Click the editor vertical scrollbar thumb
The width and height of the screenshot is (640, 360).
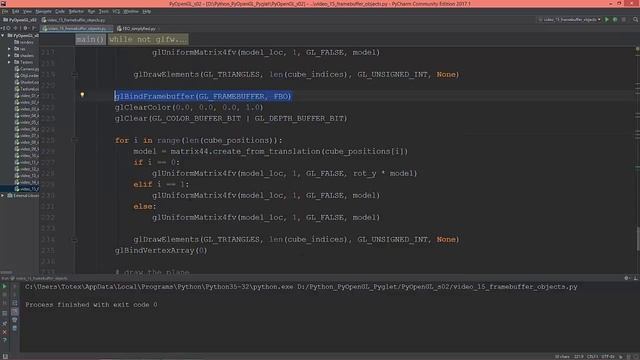(638, 239)
